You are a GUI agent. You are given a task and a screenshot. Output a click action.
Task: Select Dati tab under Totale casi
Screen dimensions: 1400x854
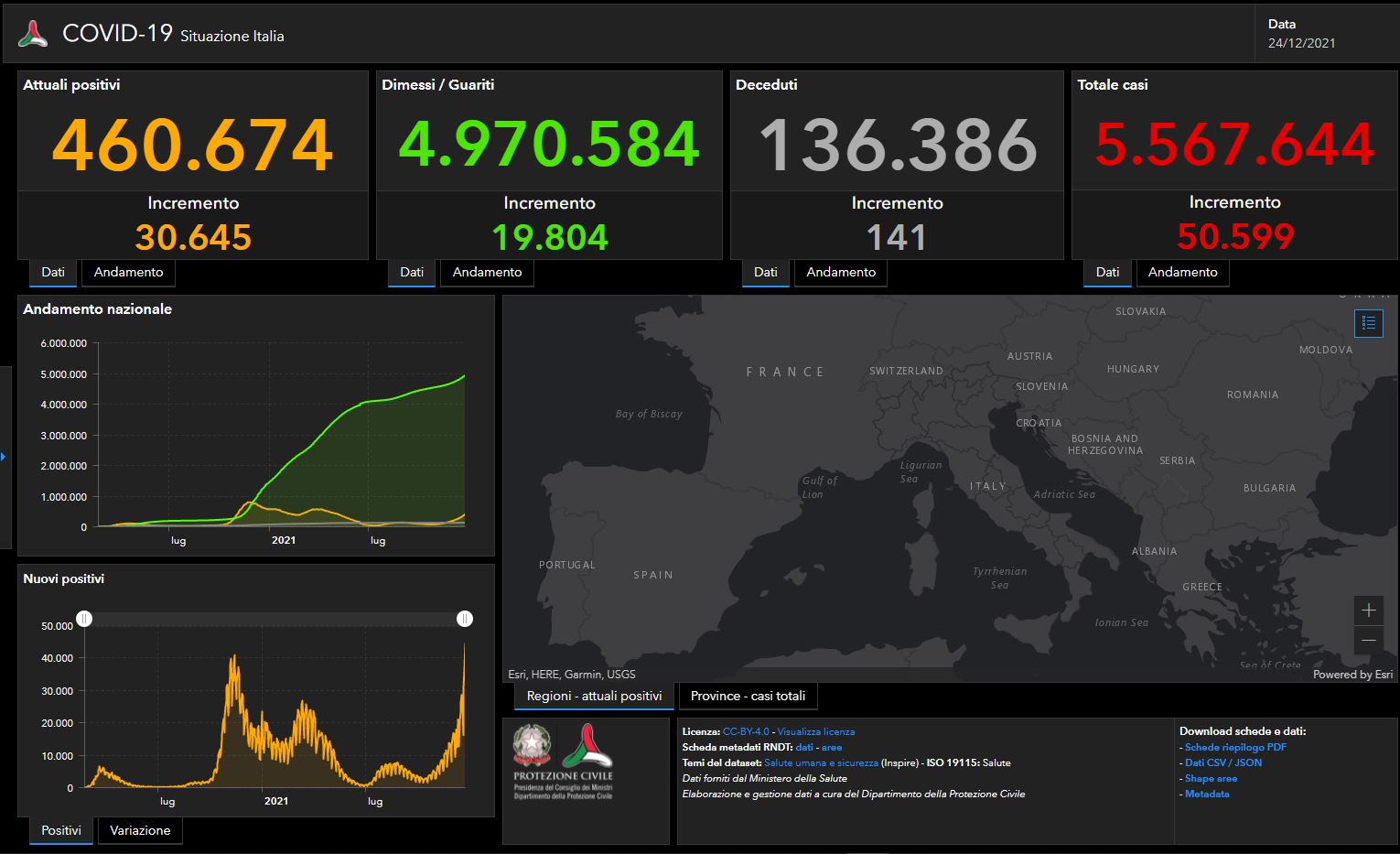1107,272
